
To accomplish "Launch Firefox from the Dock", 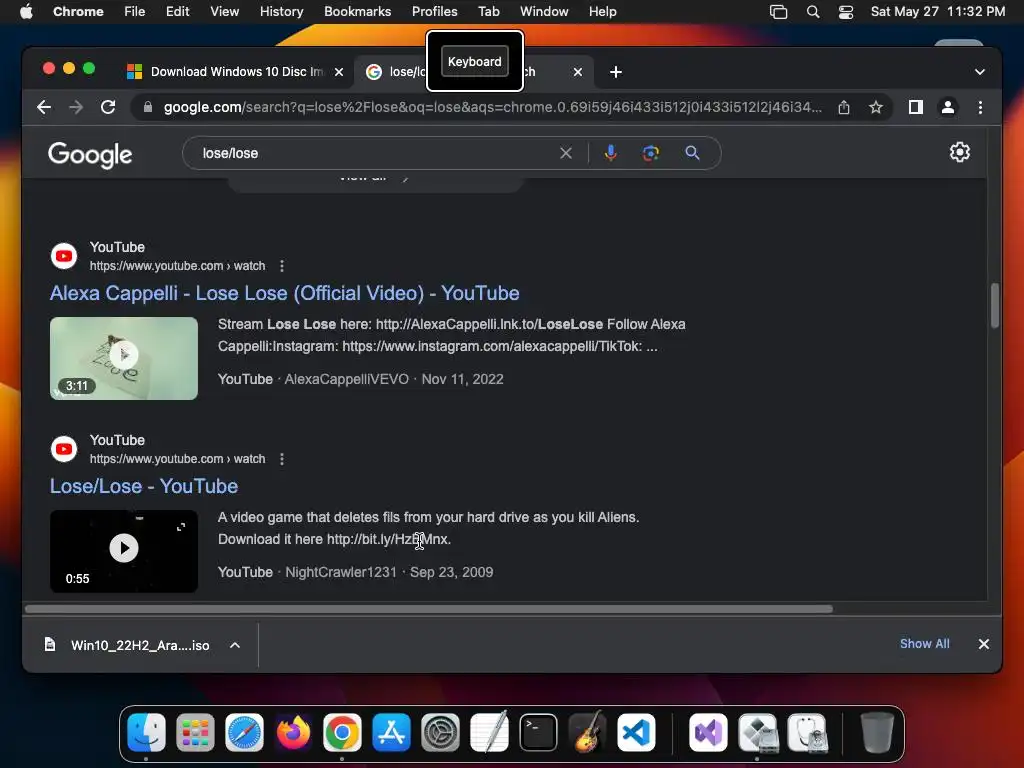I will 293,732.
